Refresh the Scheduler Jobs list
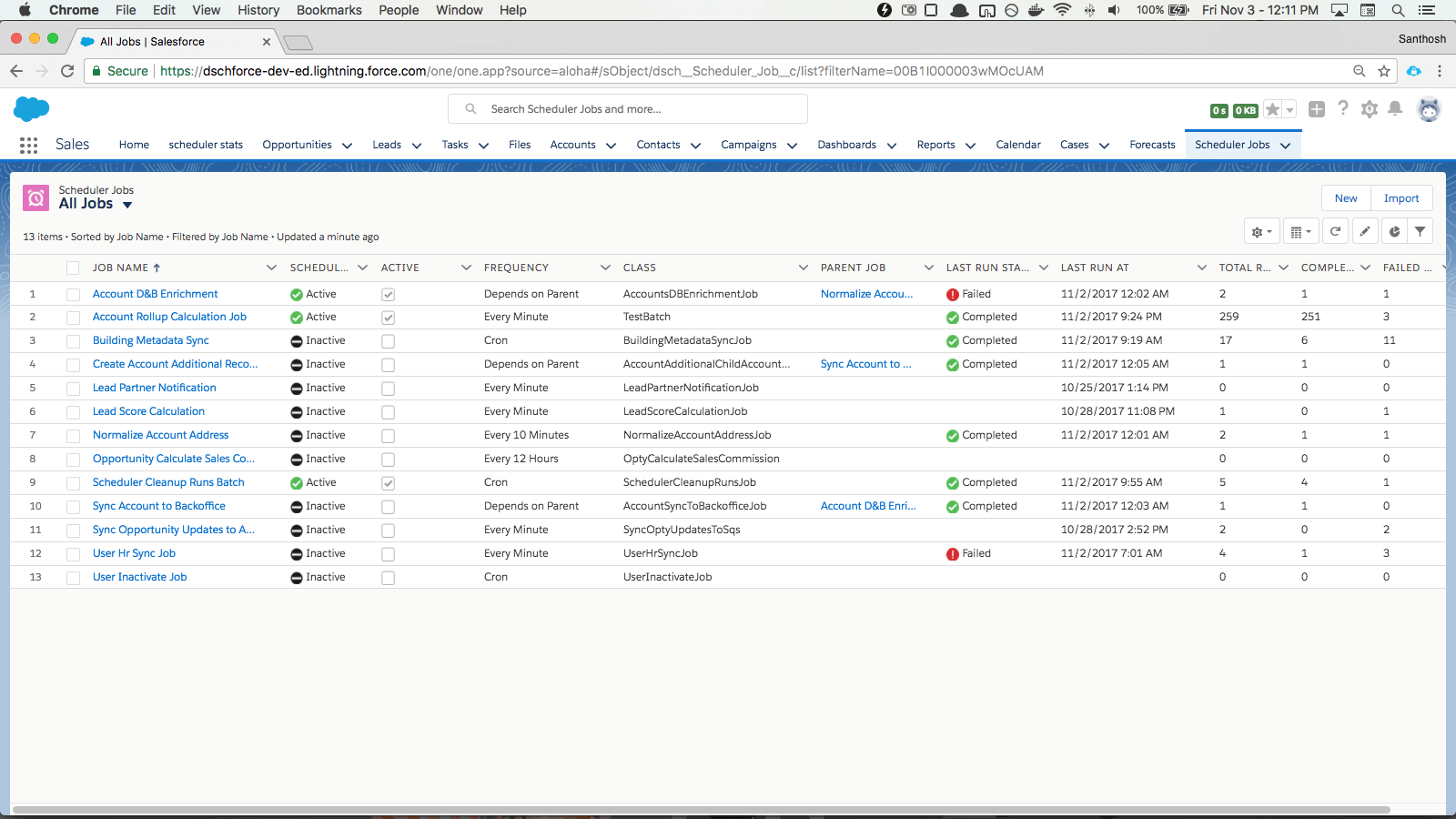 click(x=1335, y=232)
